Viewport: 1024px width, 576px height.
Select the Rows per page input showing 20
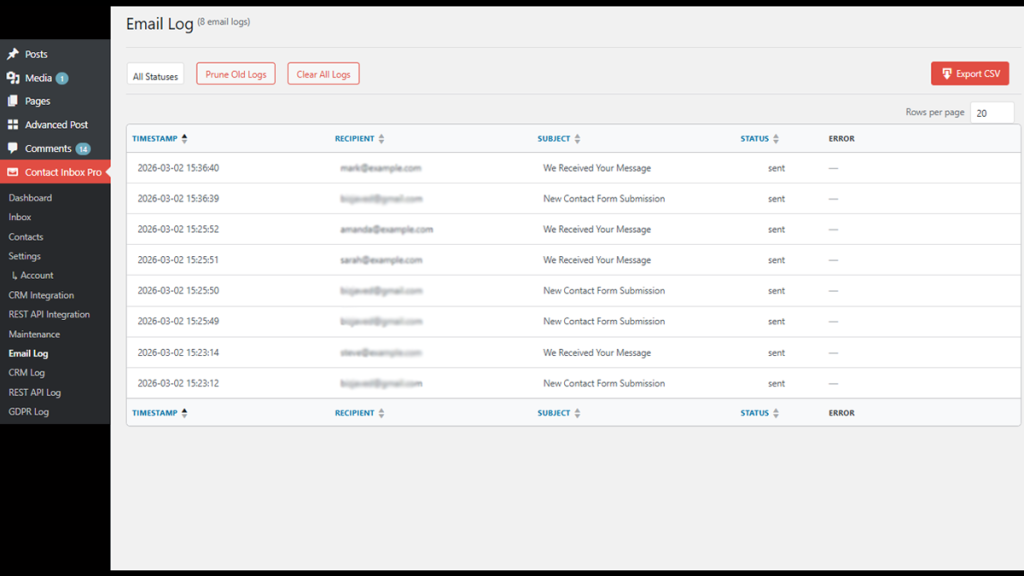tap(992, 112)
